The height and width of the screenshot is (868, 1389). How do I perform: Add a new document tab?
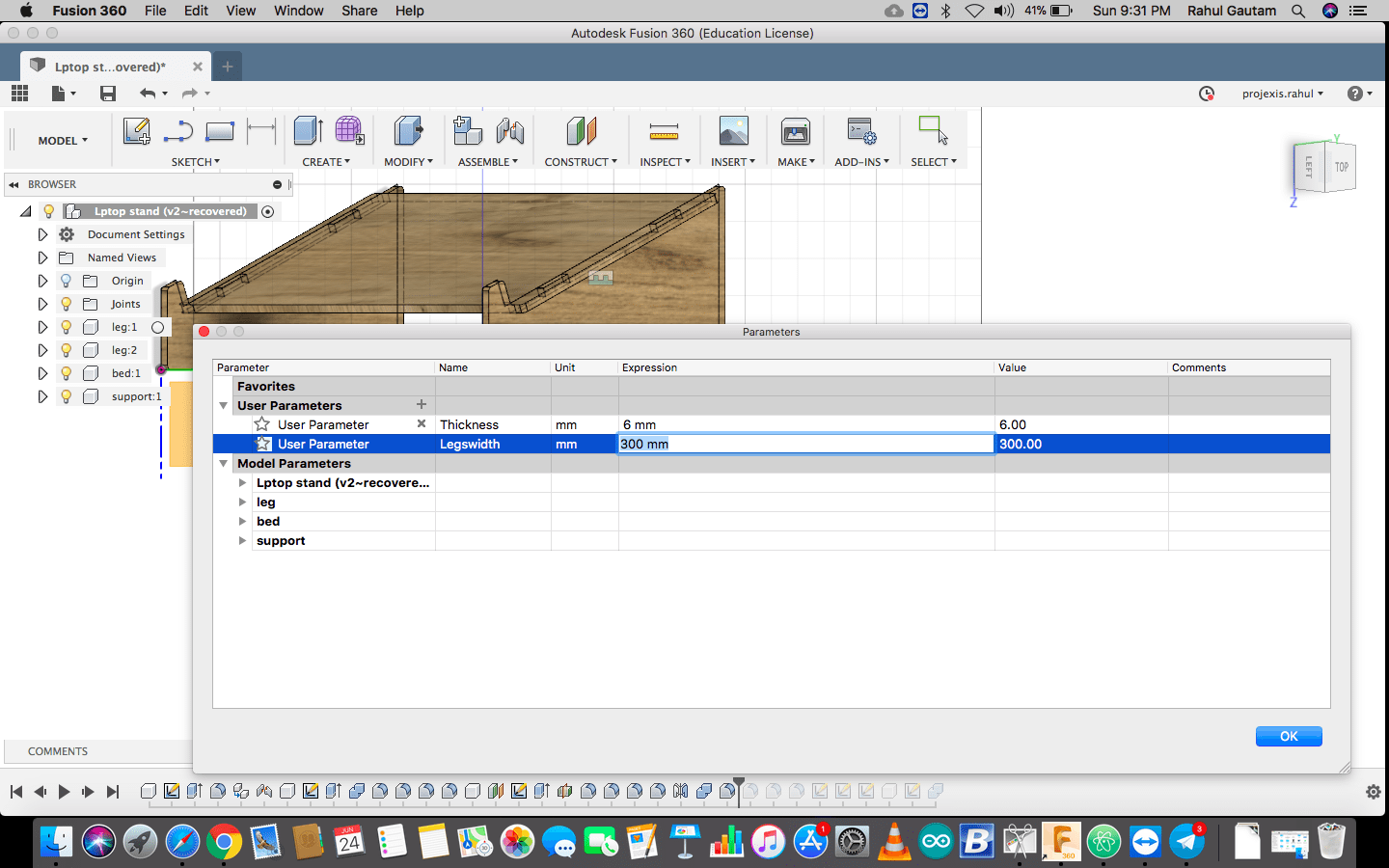228,67
